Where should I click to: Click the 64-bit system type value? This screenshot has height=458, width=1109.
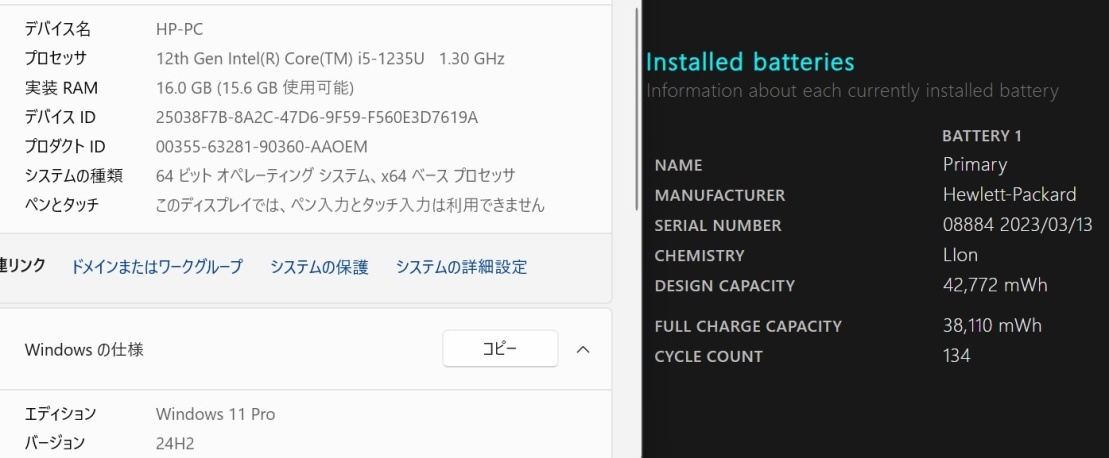pyautogui.click(x=335, y=176)
